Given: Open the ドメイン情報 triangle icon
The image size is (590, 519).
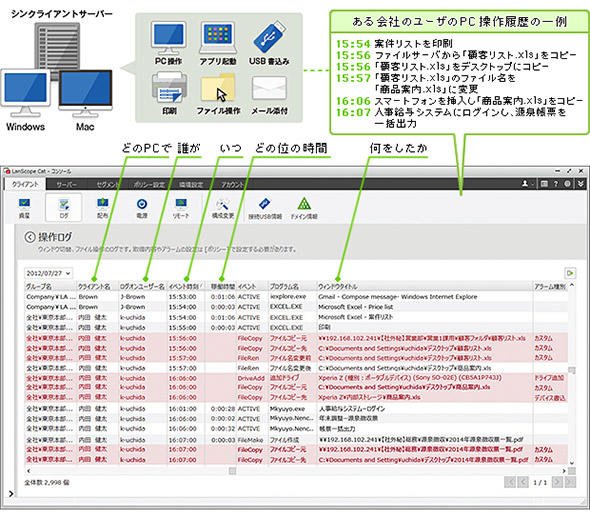Looking at the screenshot, I should [x=304, y=208].
